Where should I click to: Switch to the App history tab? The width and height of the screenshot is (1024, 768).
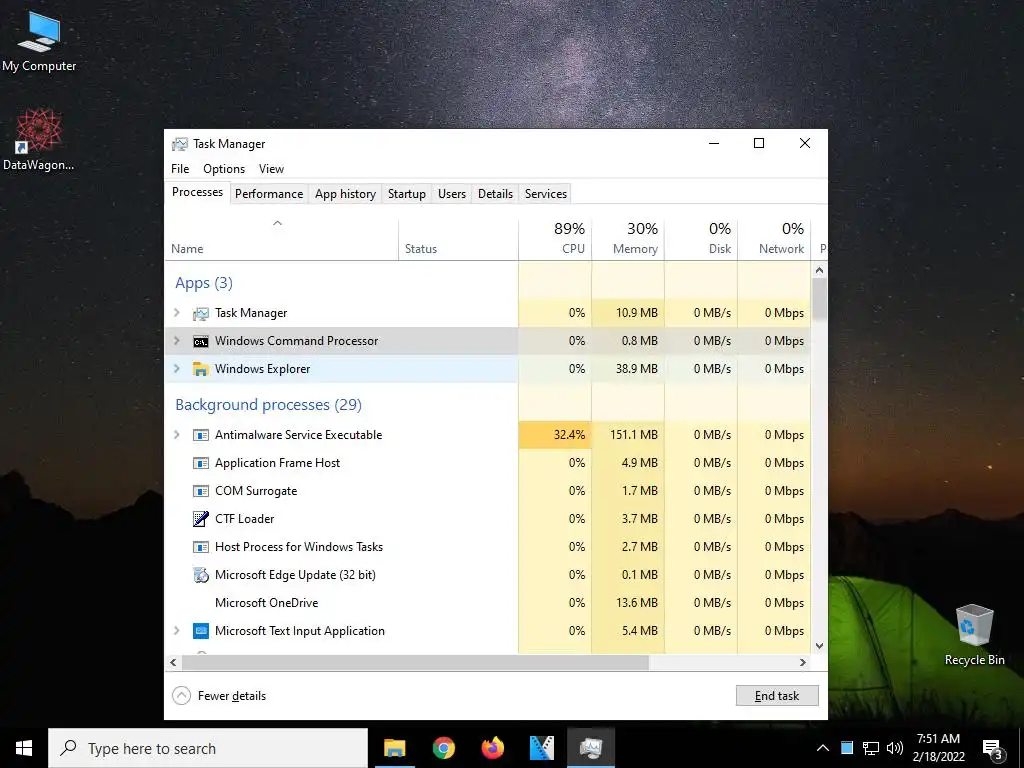(345, 194)
